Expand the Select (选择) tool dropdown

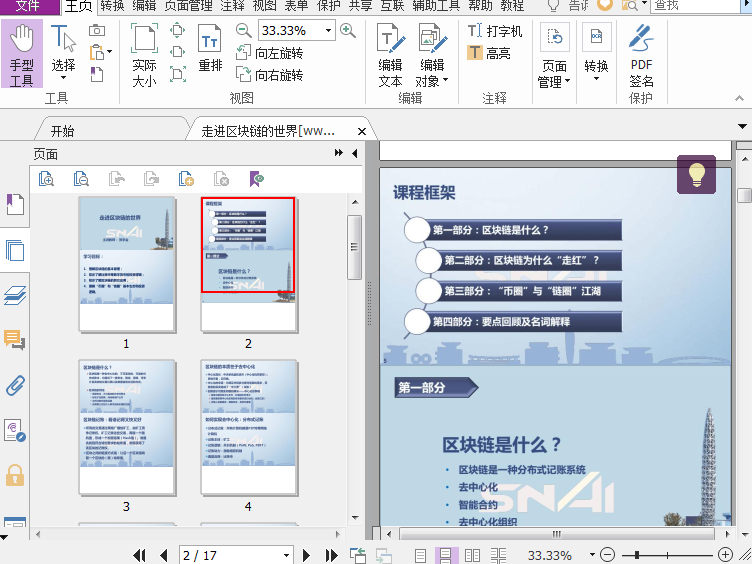tap(64, 81)
